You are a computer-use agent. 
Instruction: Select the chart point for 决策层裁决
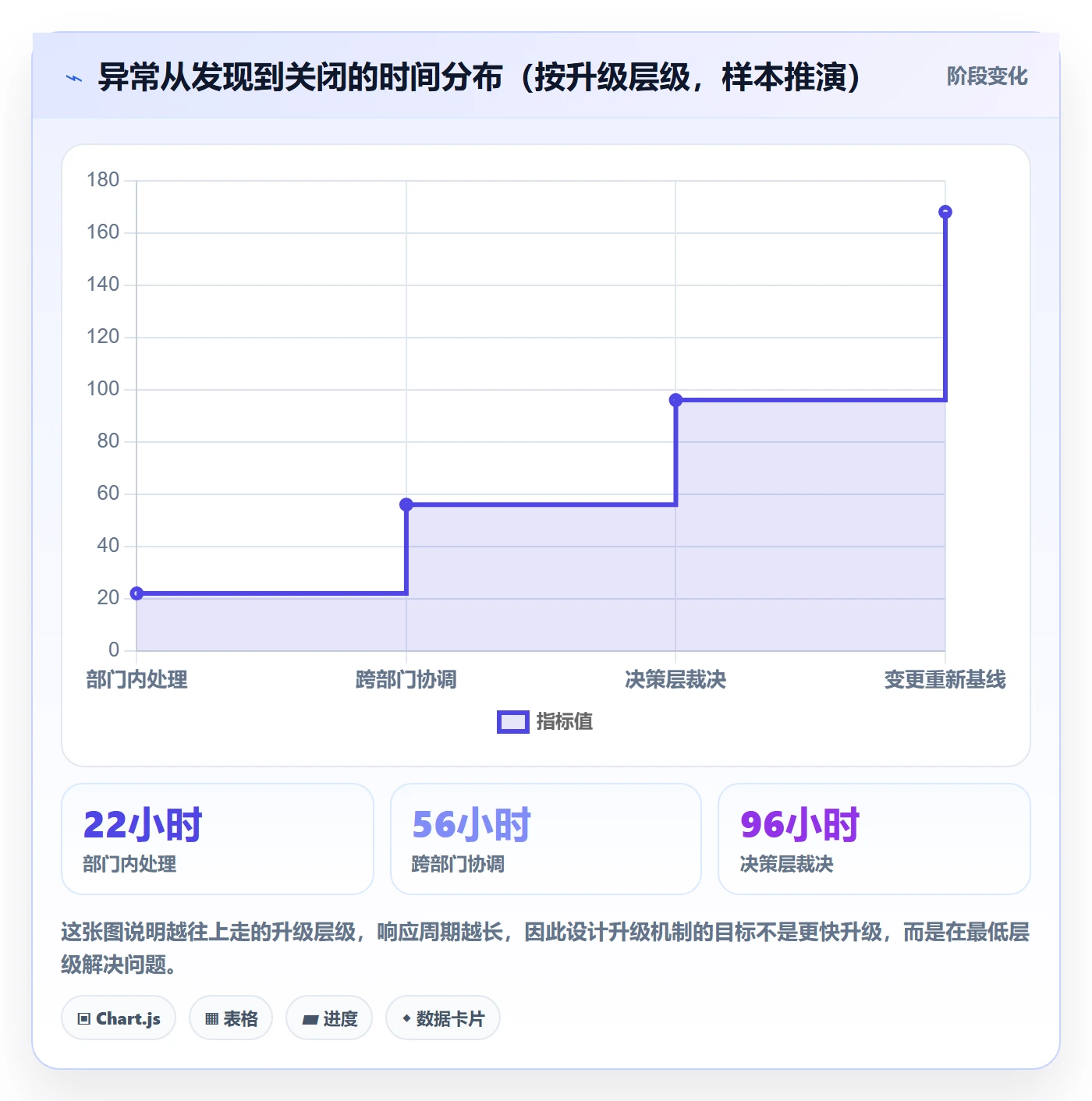click(675, 400)
